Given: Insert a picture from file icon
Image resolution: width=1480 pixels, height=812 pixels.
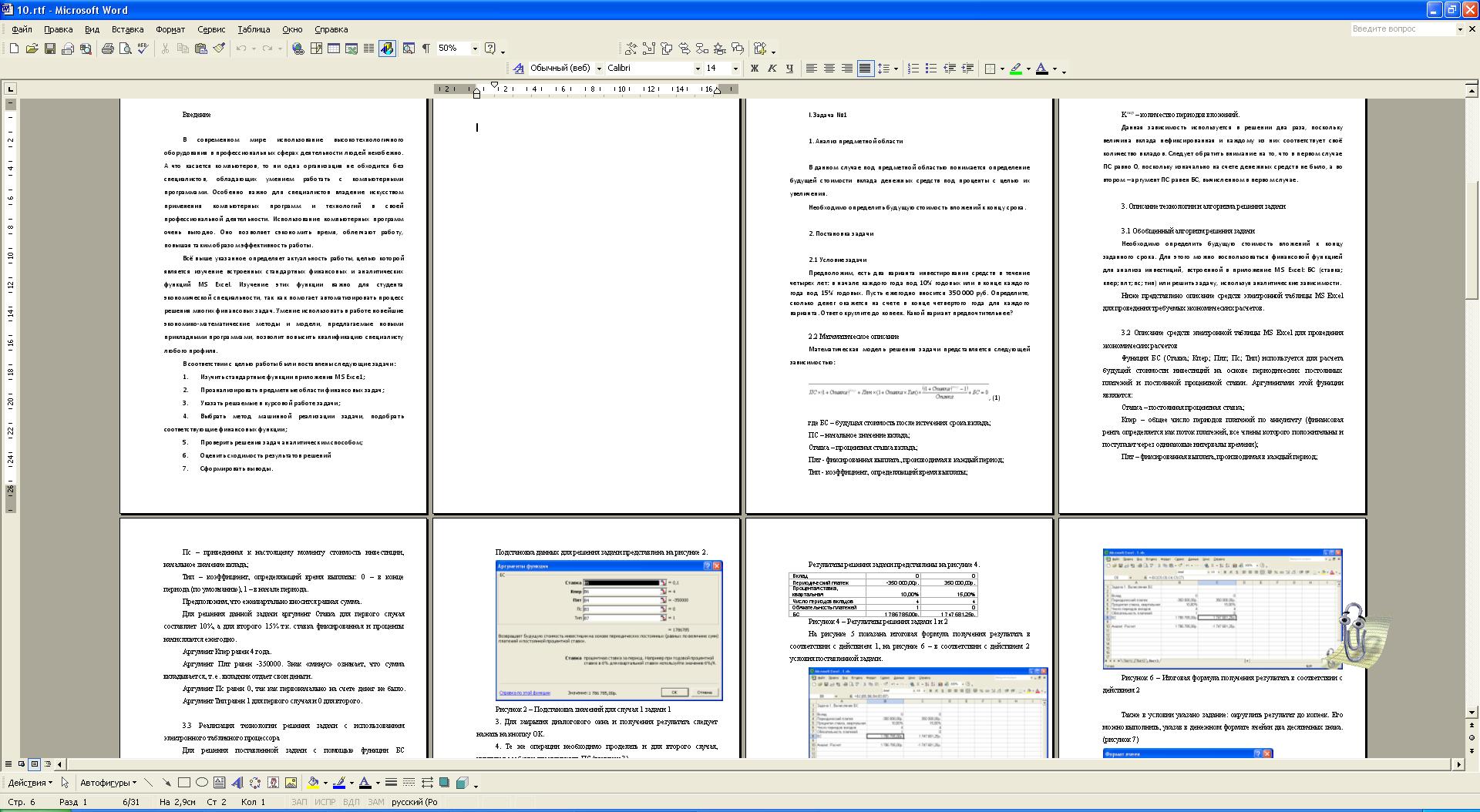Looking at the screenshot, I should (291, 783).
